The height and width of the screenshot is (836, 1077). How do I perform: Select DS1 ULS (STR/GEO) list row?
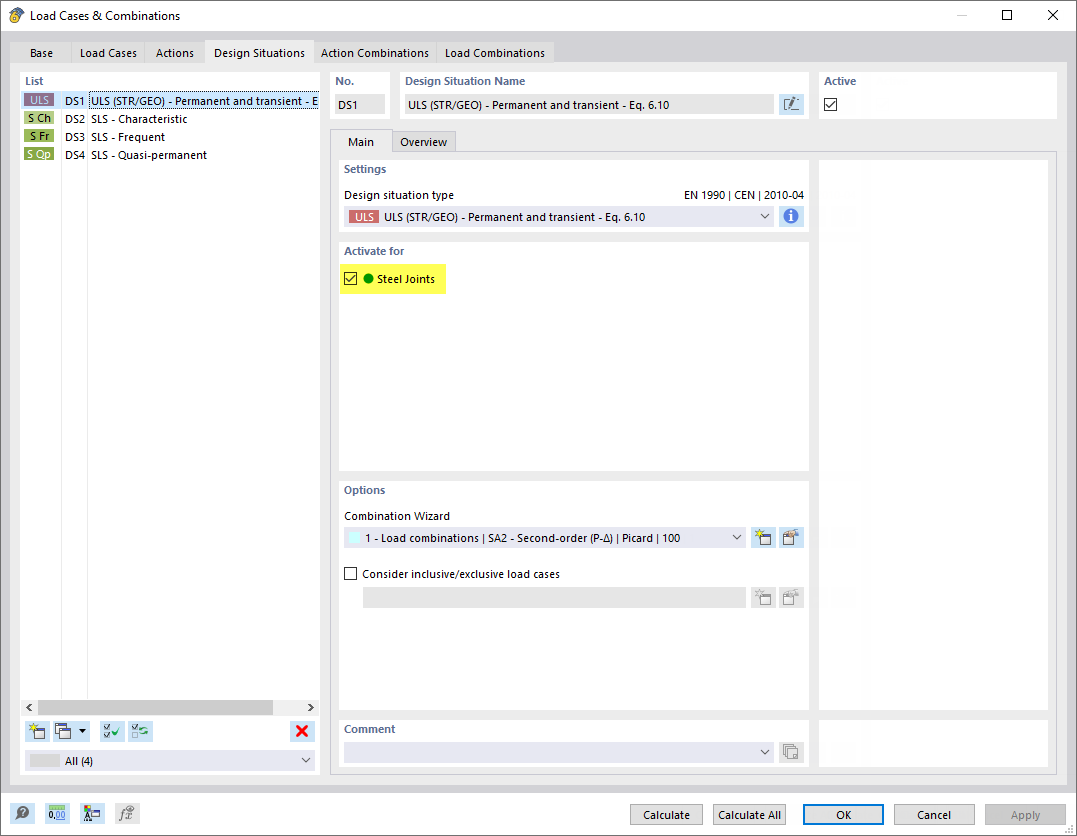click(170, 101)
